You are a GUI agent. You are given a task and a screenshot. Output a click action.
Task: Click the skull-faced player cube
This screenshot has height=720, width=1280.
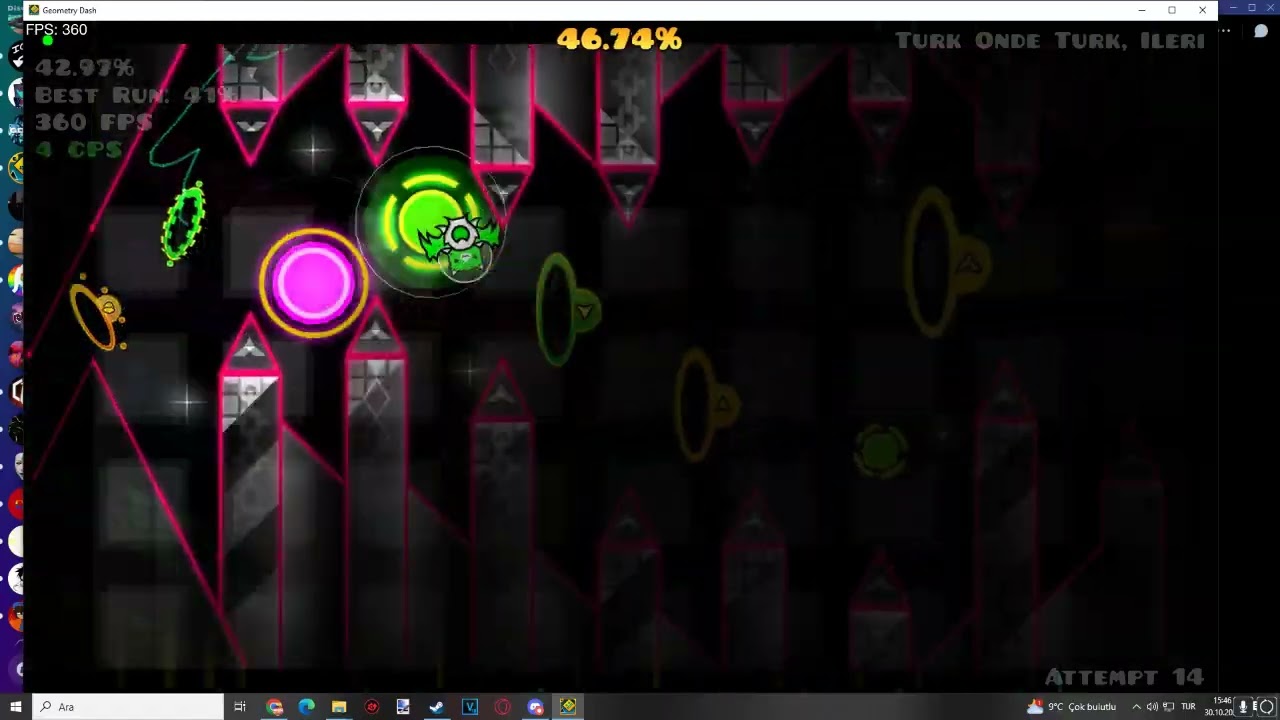[x=462, y=247]
